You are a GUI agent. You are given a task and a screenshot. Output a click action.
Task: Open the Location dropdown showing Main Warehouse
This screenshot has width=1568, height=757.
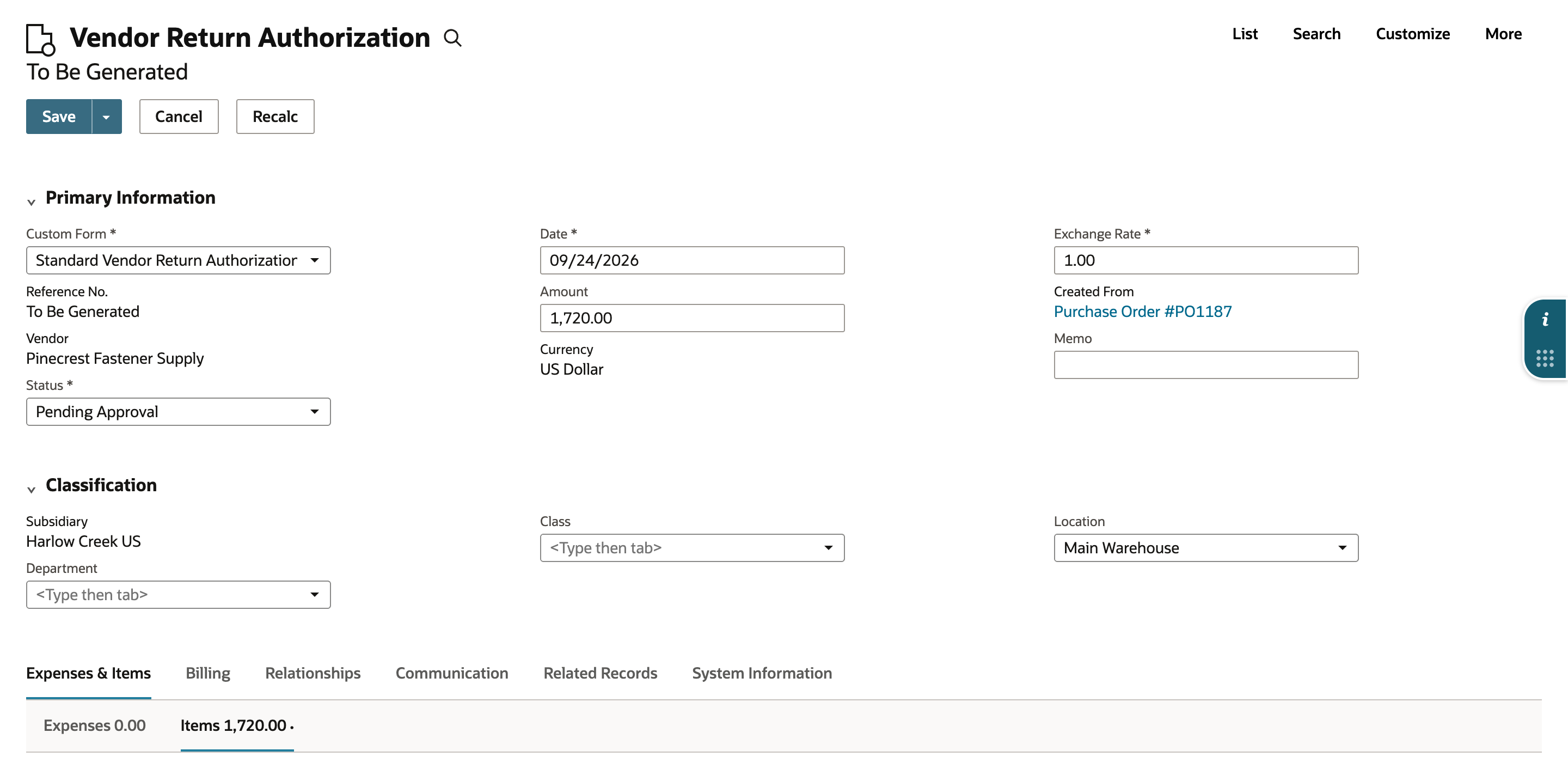[x=1206, y=547]
